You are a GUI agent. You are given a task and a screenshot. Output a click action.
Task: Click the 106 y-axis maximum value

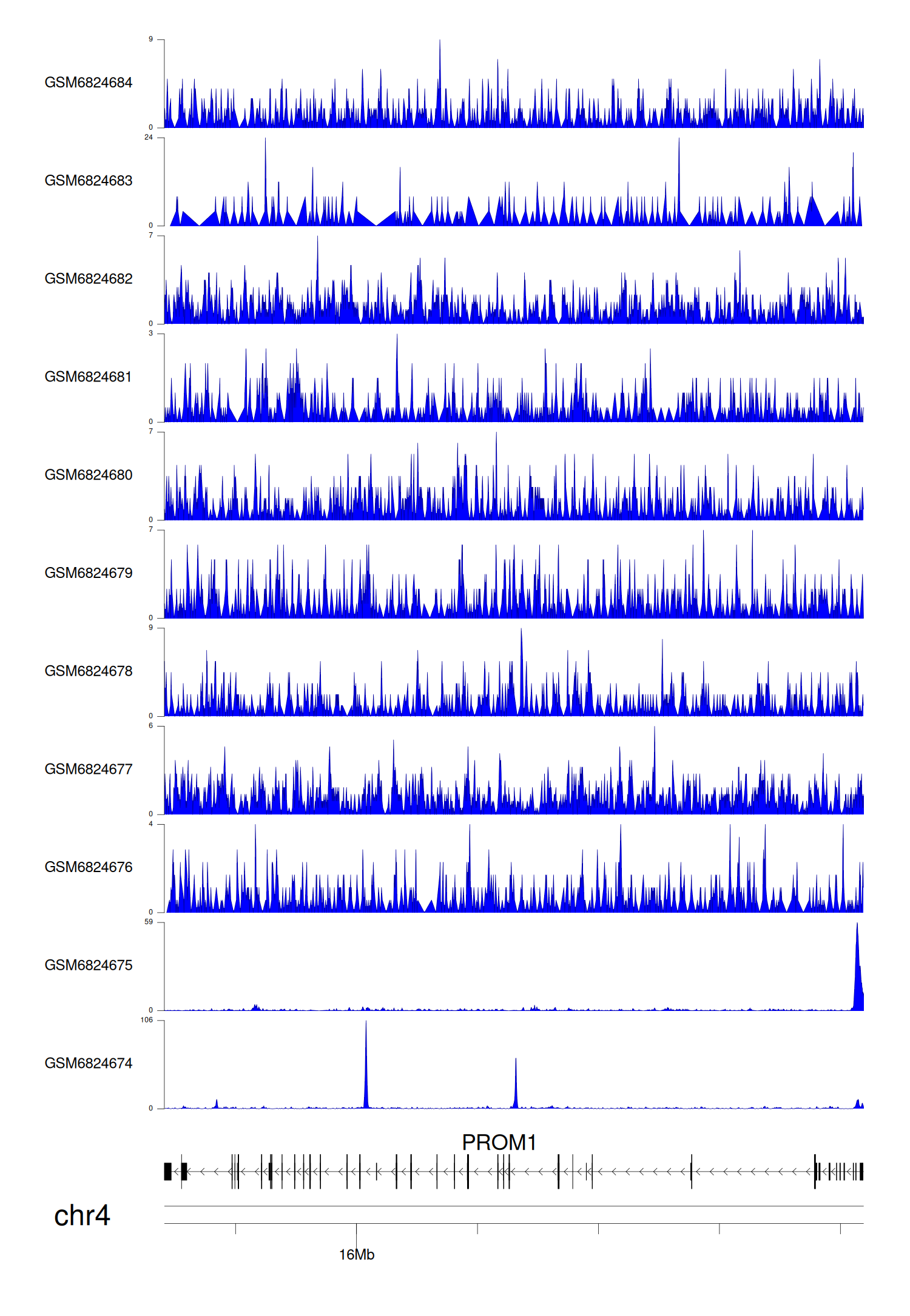point(147,1020)
